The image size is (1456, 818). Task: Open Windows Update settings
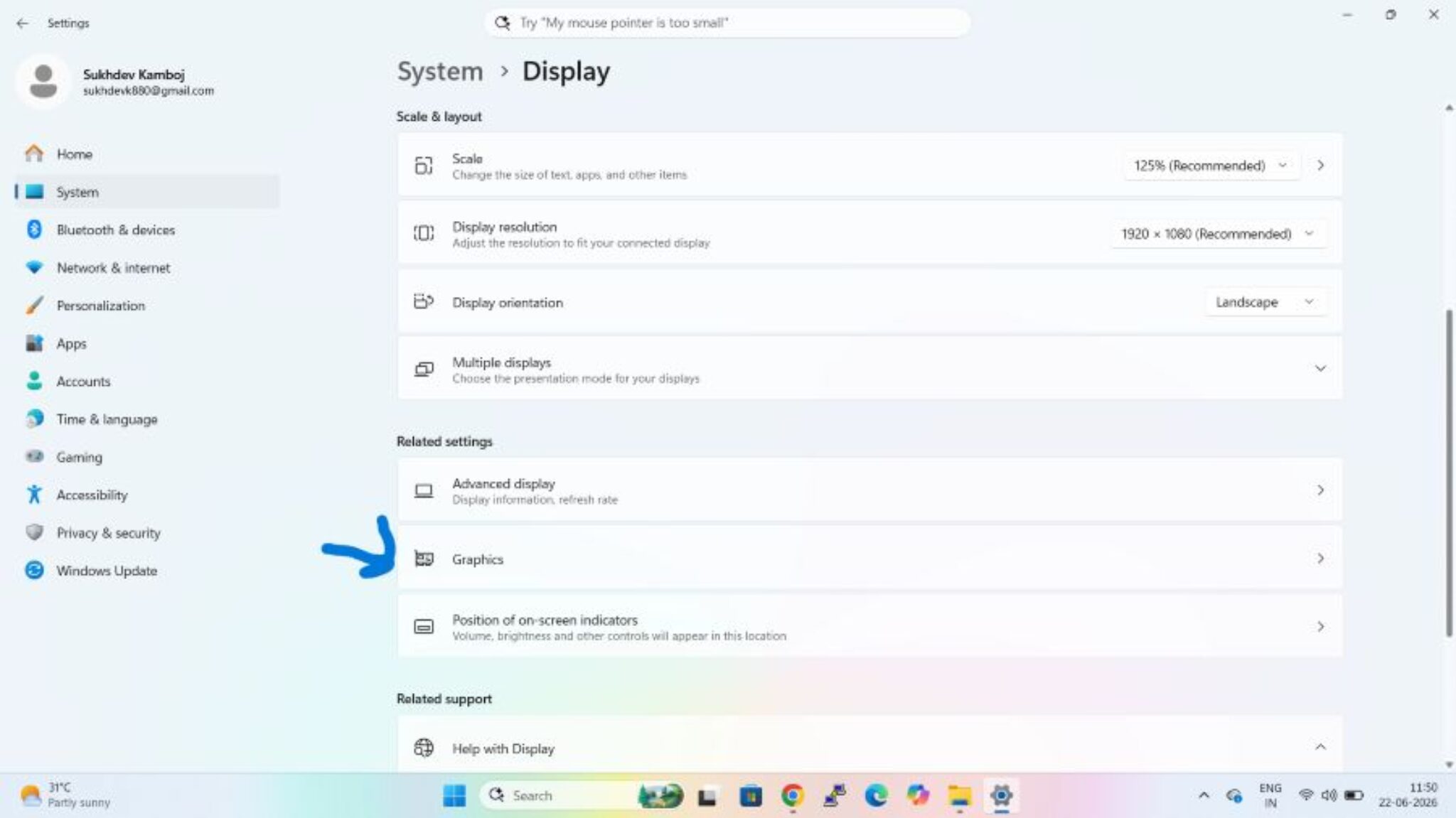[147, 571]
